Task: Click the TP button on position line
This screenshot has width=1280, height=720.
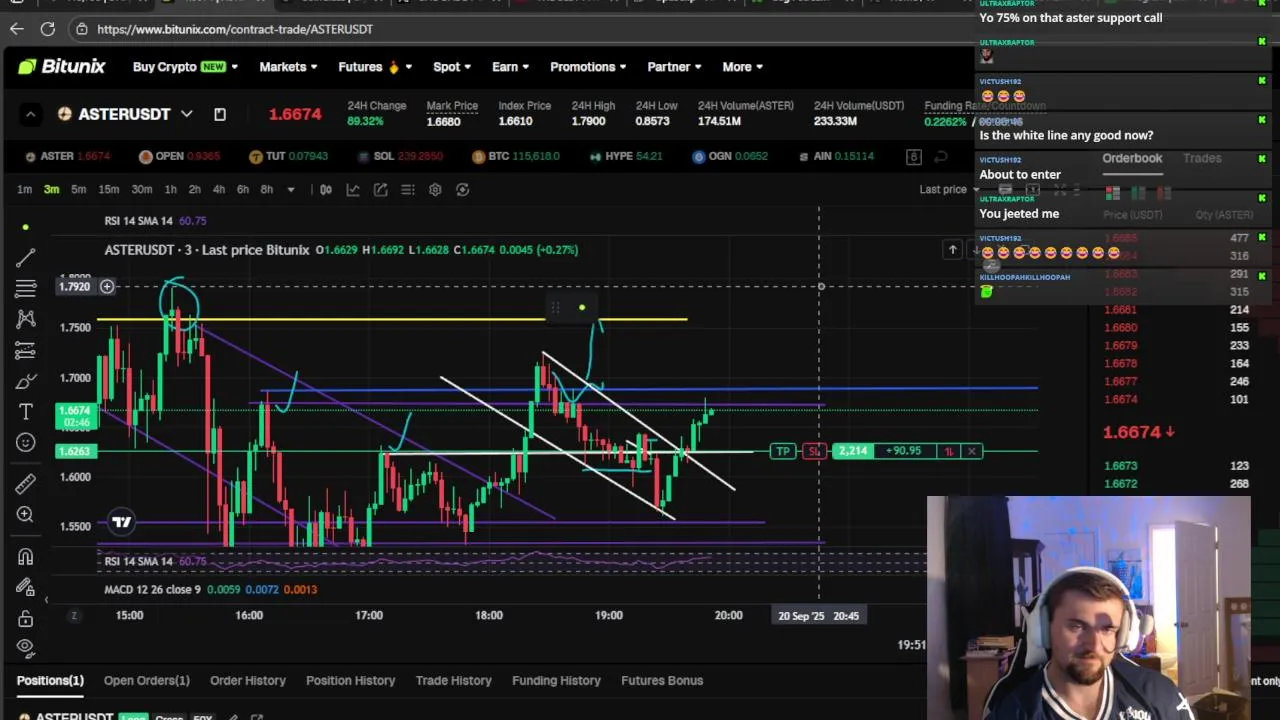Action: [x=783, y=451]
